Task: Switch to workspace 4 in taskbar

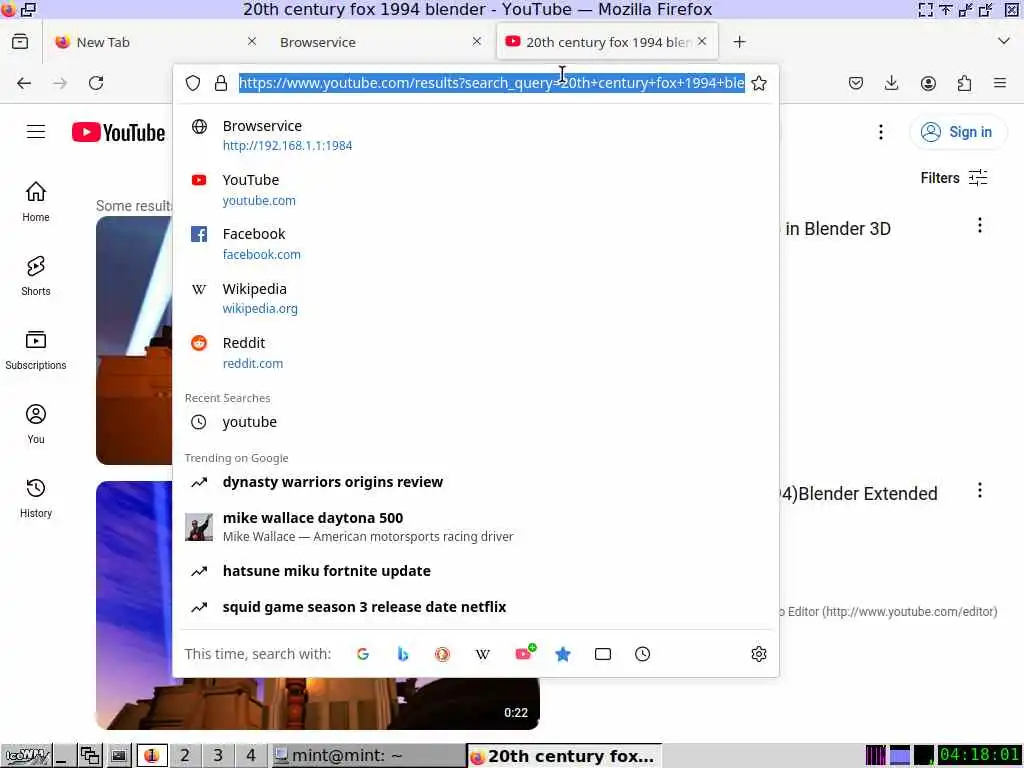Action: tap(251, 756)
